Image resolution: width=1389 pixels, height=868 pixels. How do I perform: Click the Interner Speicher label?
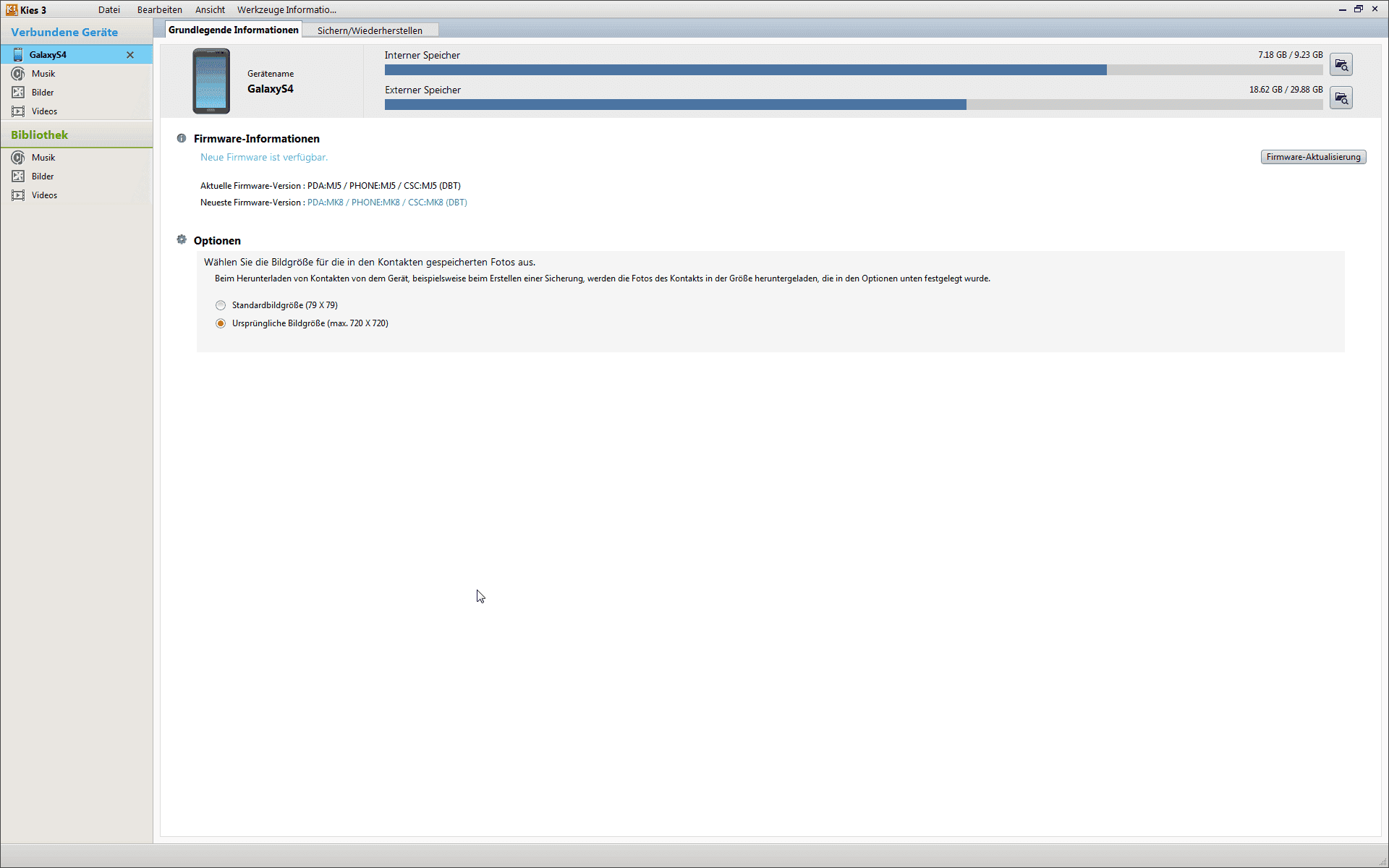click(x=422, y=56)
